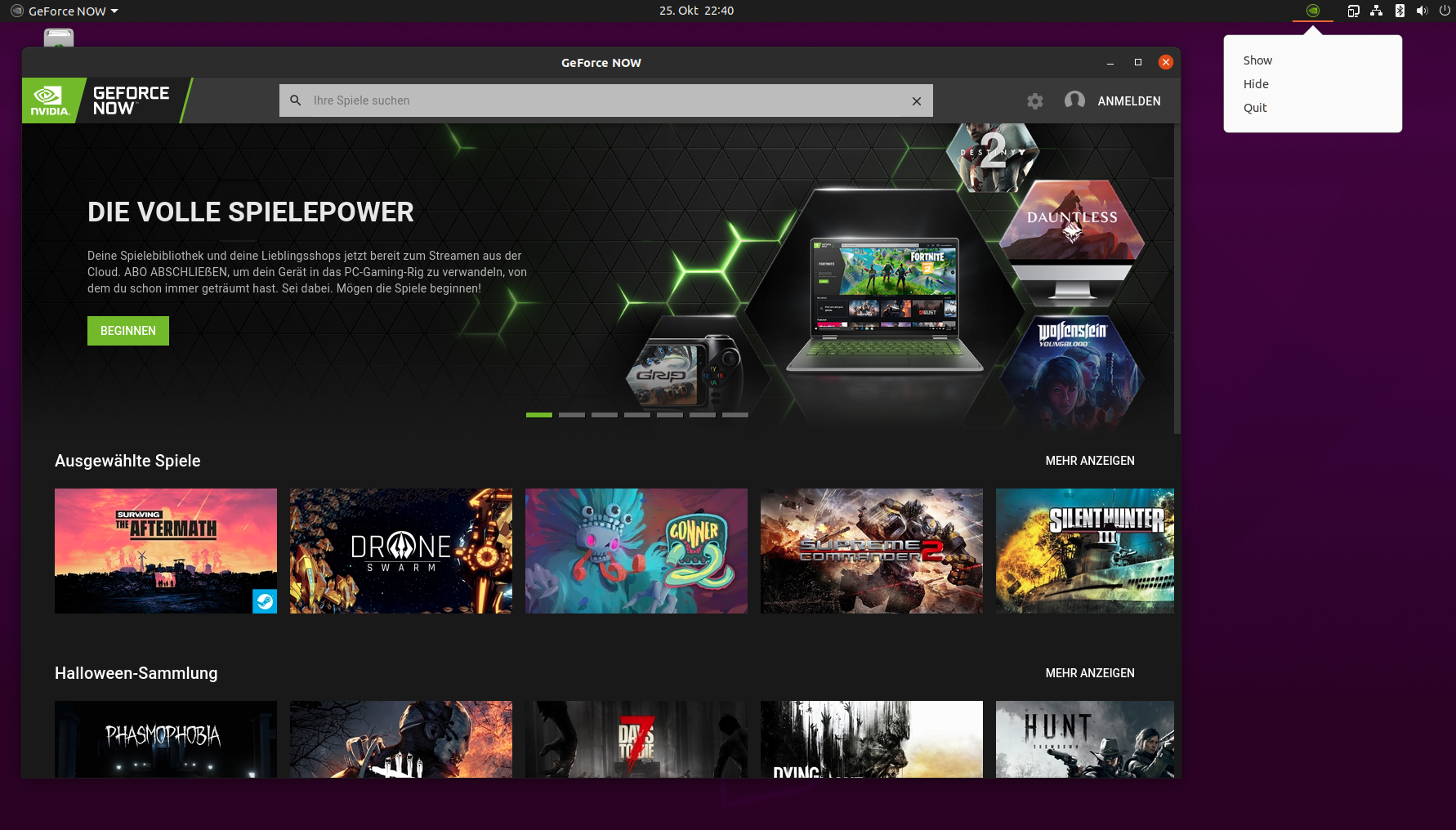Maximize the GeForce NOW window
Image resolution: width=1456 pixels, height=830 pixels.
1138,62
